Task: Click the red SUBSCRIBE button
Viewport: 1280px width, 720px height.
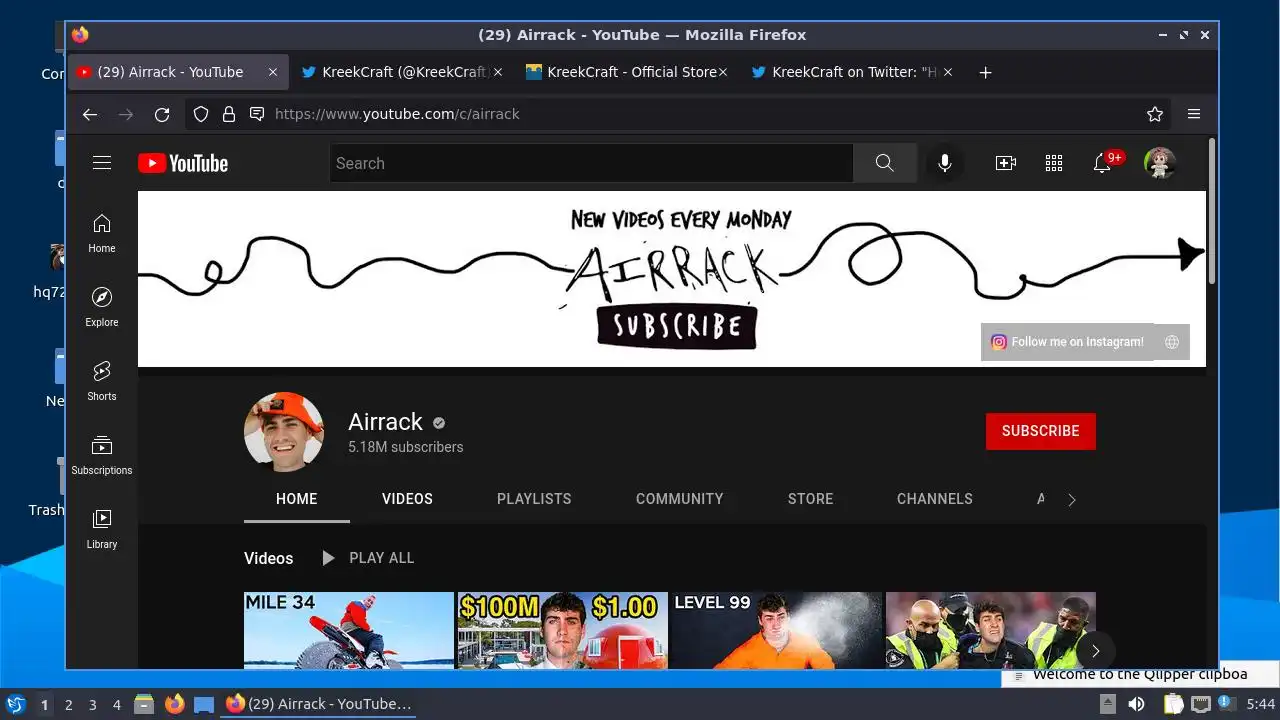Action: (x=1041, y=431)
